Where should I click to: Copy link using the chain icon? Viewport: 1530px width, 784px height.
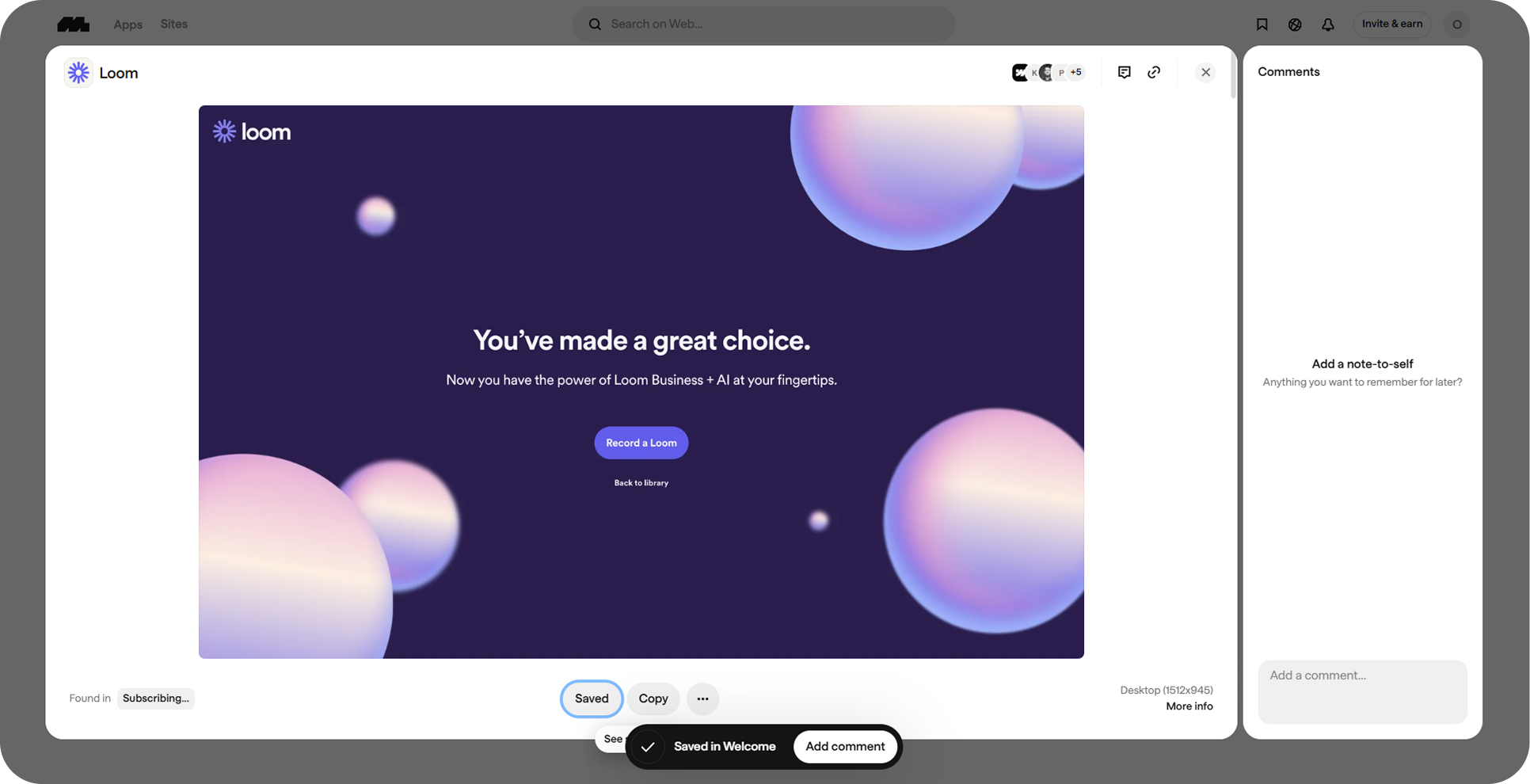[x=1154, y=72]
